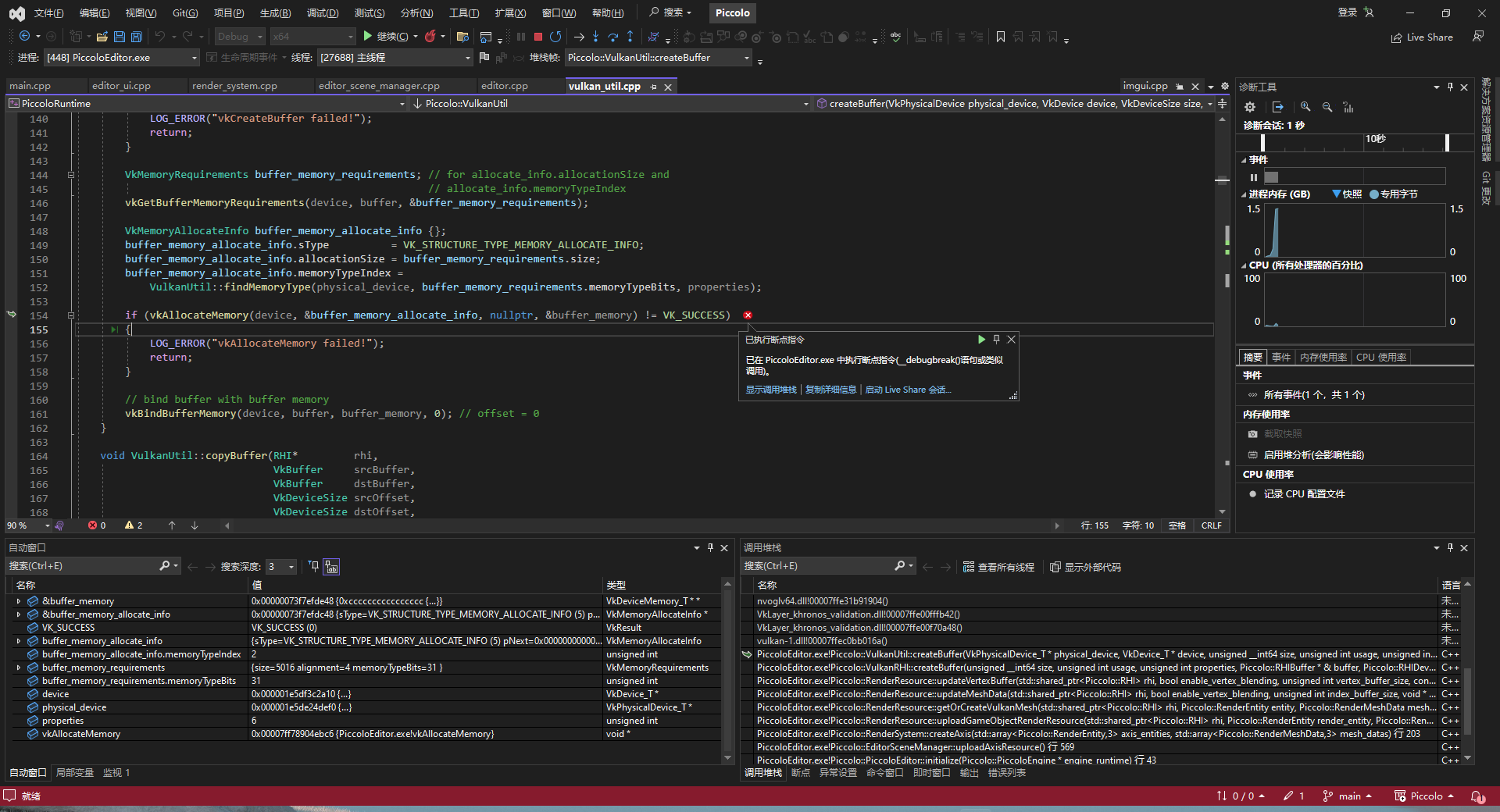Collapse the code block at line 144
The height and width of the screenshot is (812, 1500).
point(70,175)
